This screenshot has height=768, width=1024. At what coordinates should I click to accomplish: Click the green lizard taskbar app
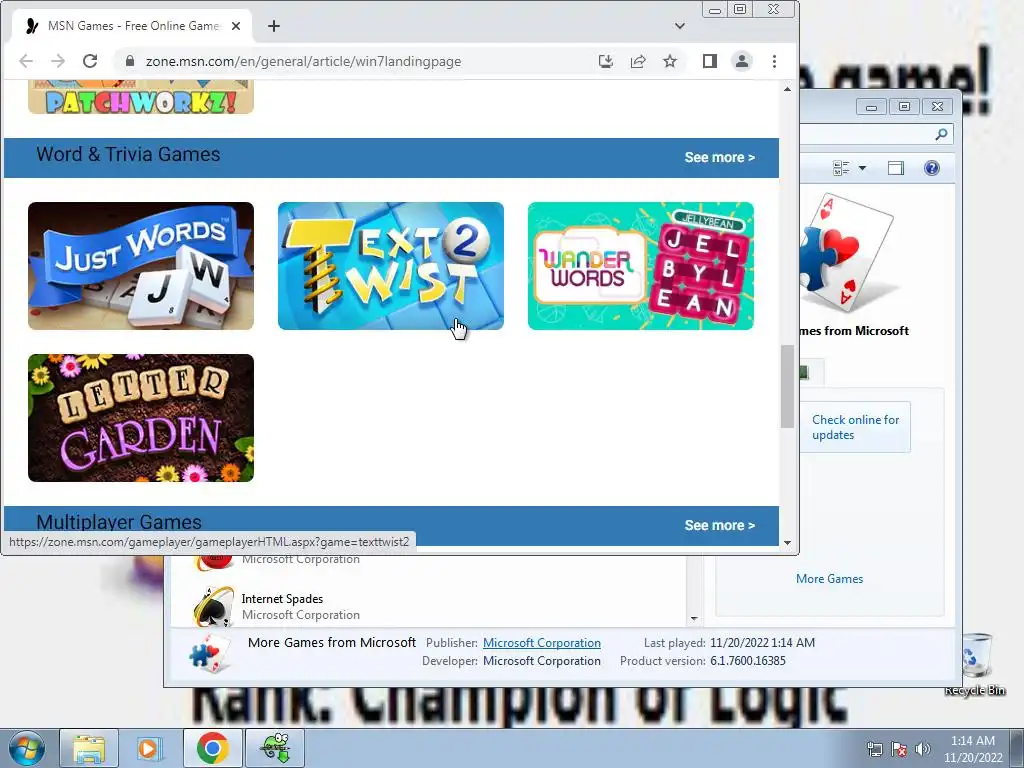(x=275, y=748)
